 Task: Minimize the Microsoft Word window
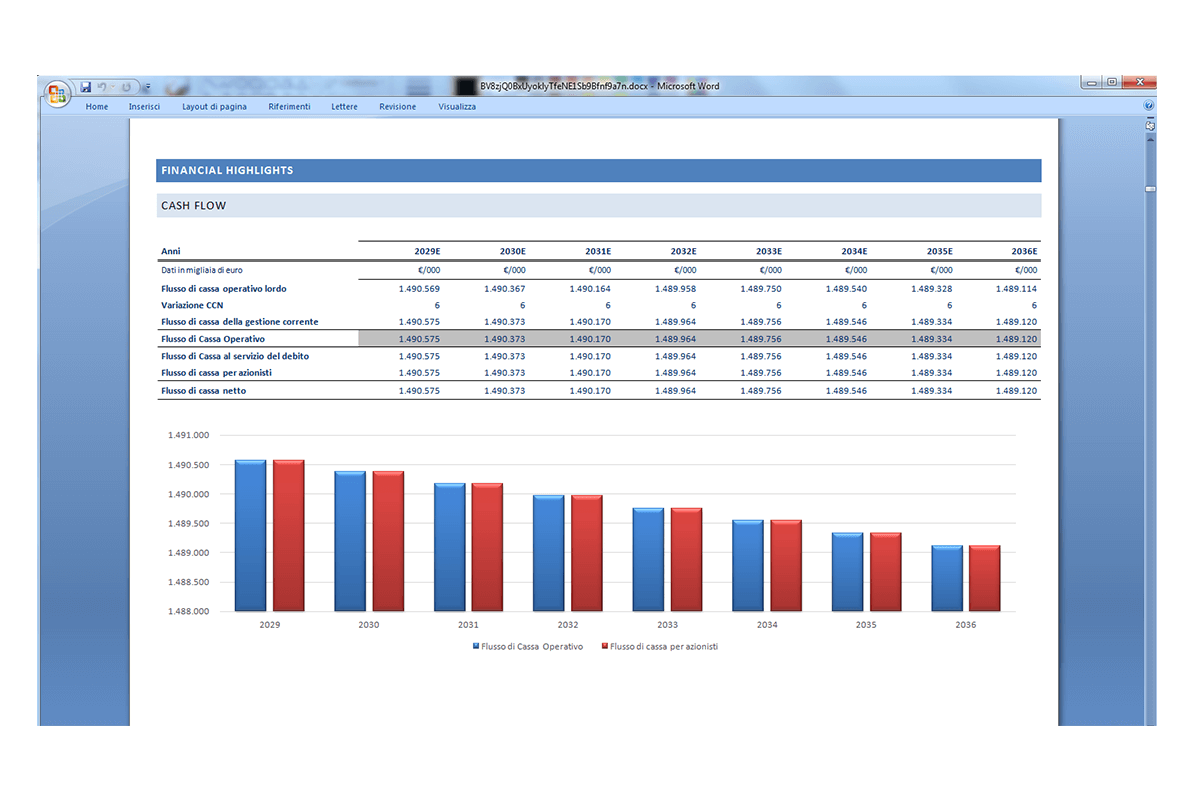coord(1091,82)
